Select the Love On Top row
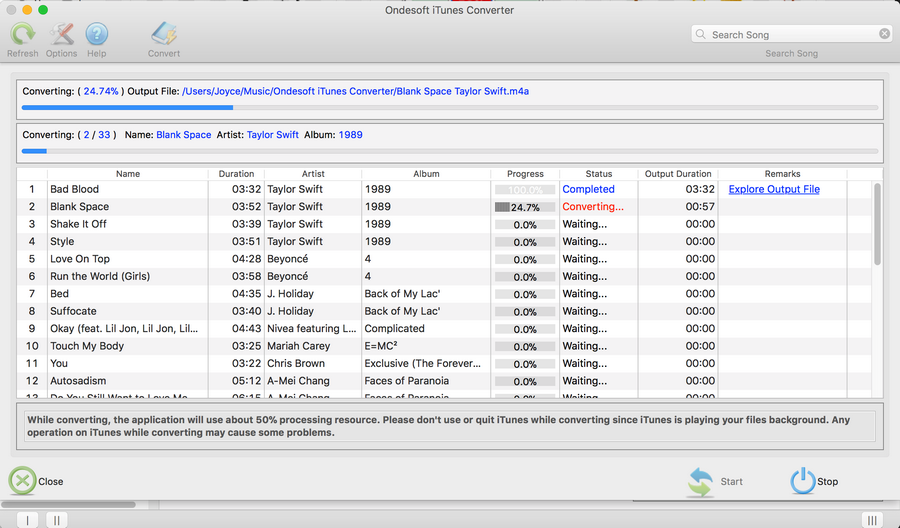The height and width of the screenshot is (528, 900). point(444,259)
